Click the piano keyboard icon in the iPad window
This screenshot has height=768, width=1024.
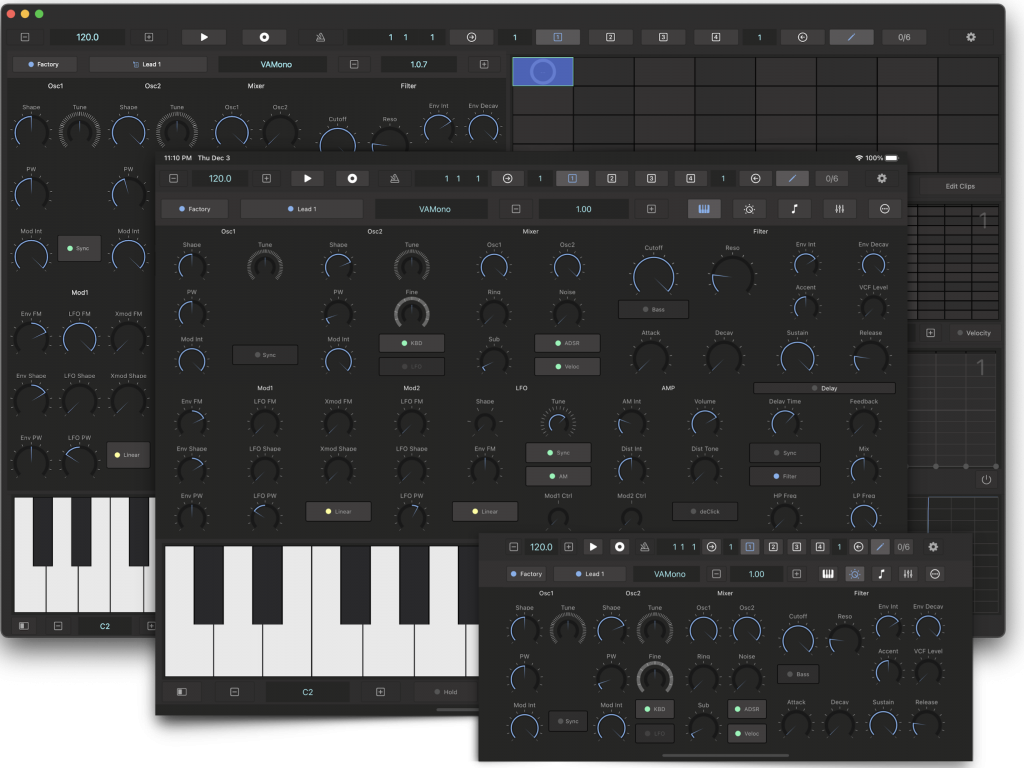703,209
